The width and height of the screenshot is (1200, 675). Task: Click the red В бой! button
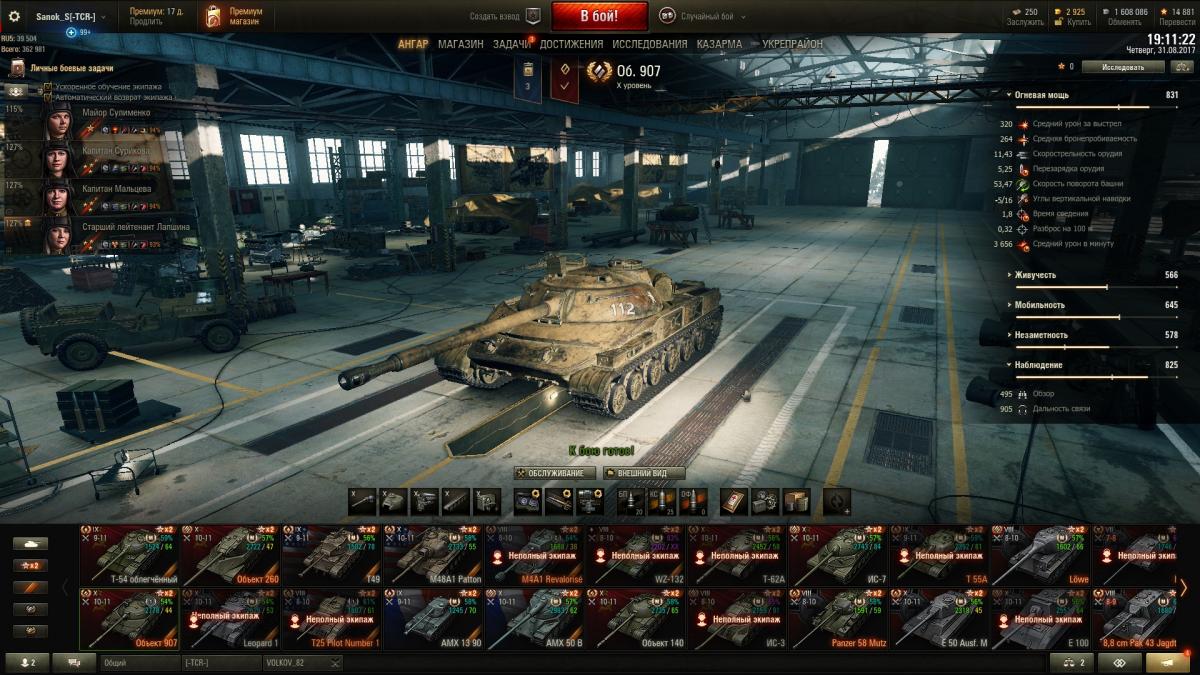click(599, 16)
